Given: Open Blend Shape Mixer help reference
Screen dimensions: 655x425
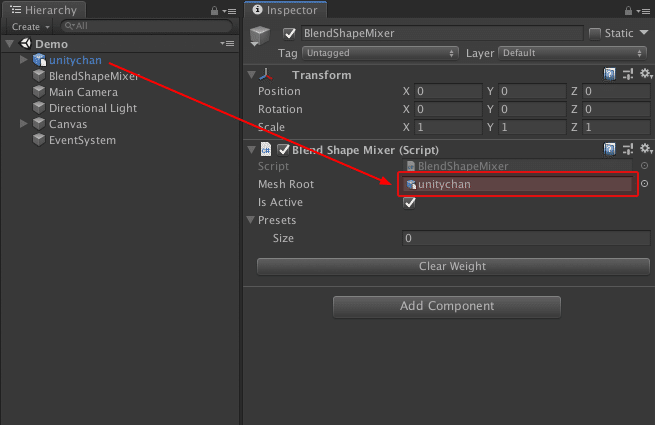Looking at the screenshot, I should pos(609,149).
